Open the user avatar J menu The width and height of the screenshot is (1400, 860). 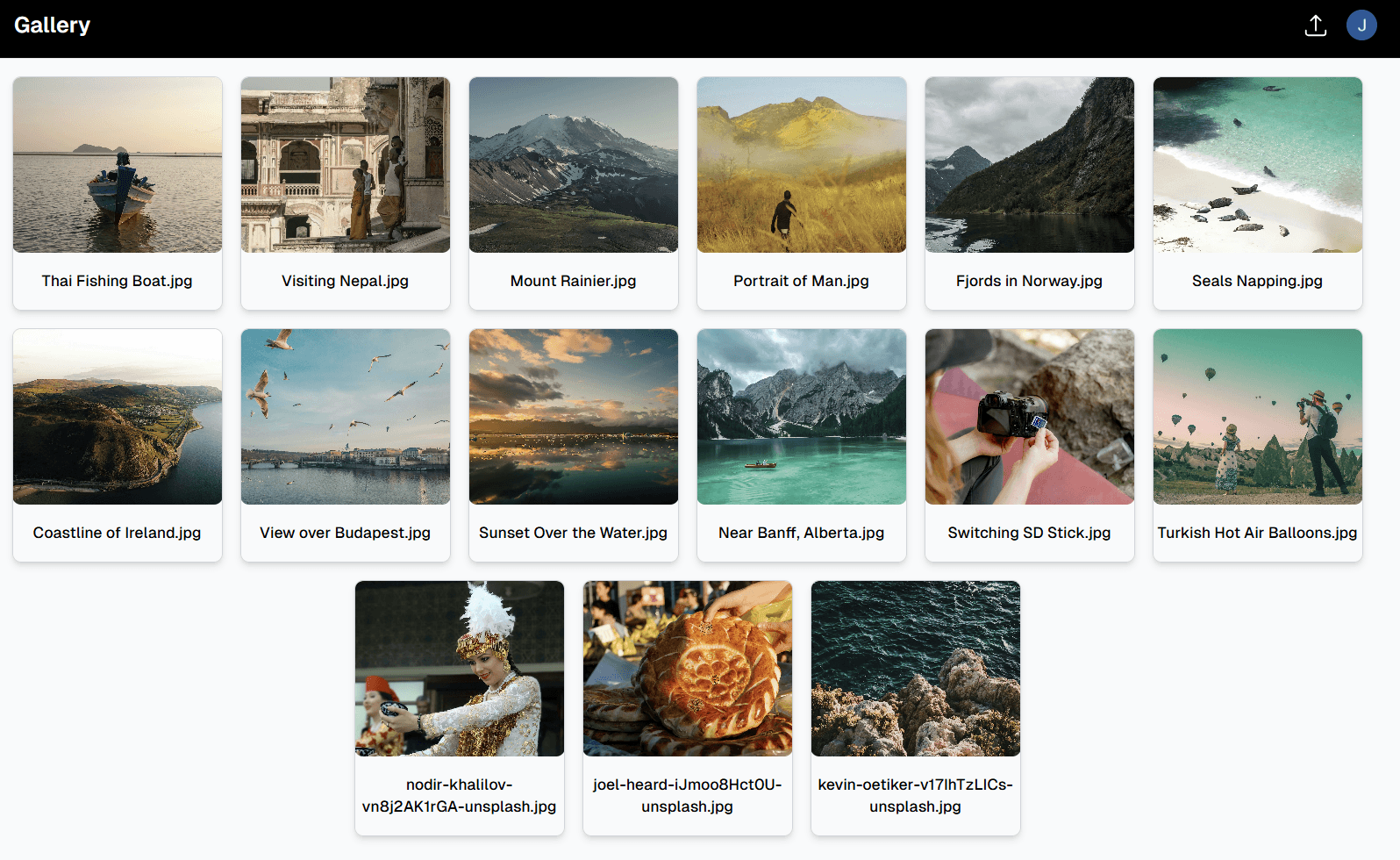pyautogui.click(x=1361, y=25)
